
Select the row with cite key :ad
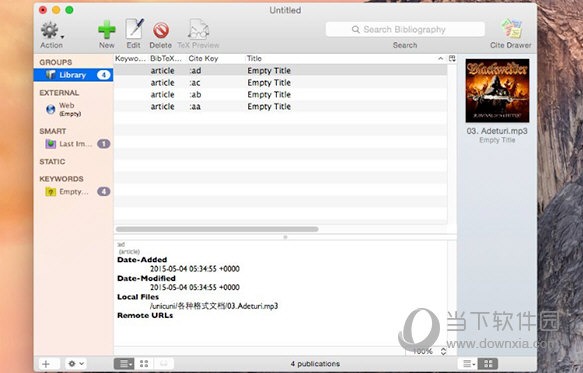point(280,71)
